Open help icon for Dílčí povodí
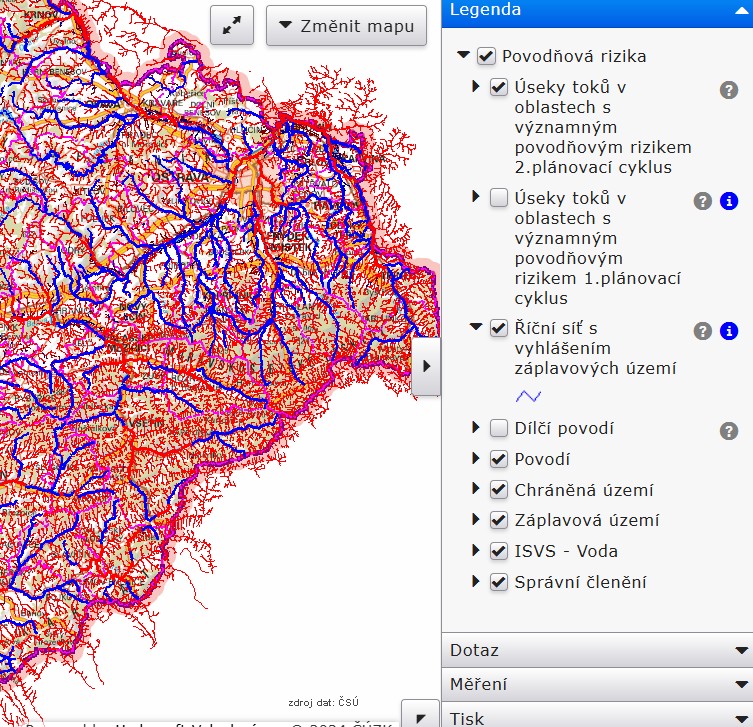 (x=729, y=431)
